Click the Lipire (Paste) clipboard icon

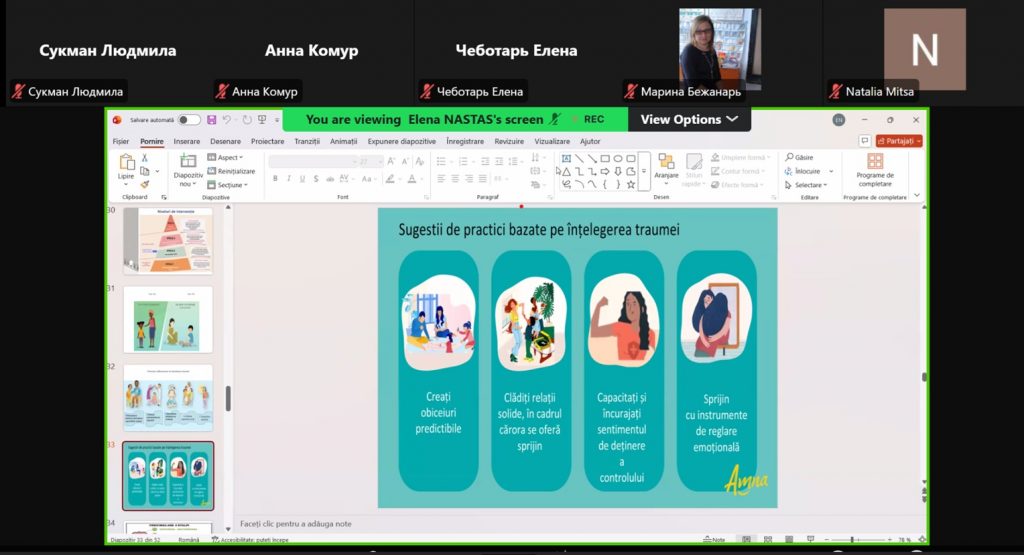click(x=126, y=163)
